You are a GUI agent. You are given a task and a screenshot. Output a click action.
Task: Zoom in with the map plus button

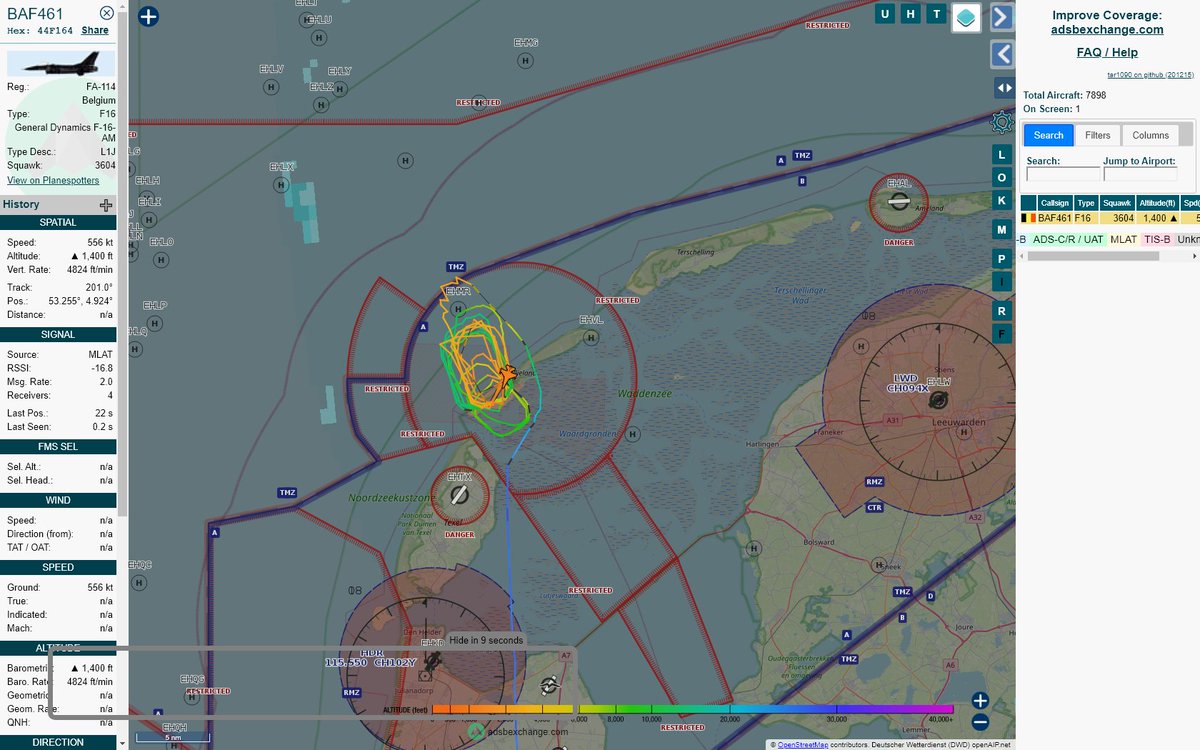click(980, 701)
